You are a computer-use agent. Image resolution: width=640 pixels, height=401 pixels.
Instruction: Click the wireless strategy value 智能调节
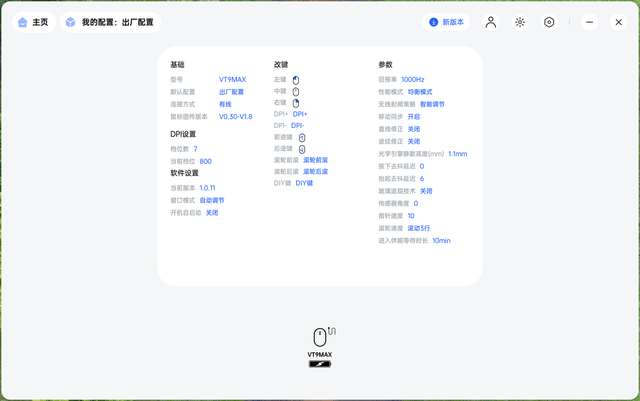432,104
